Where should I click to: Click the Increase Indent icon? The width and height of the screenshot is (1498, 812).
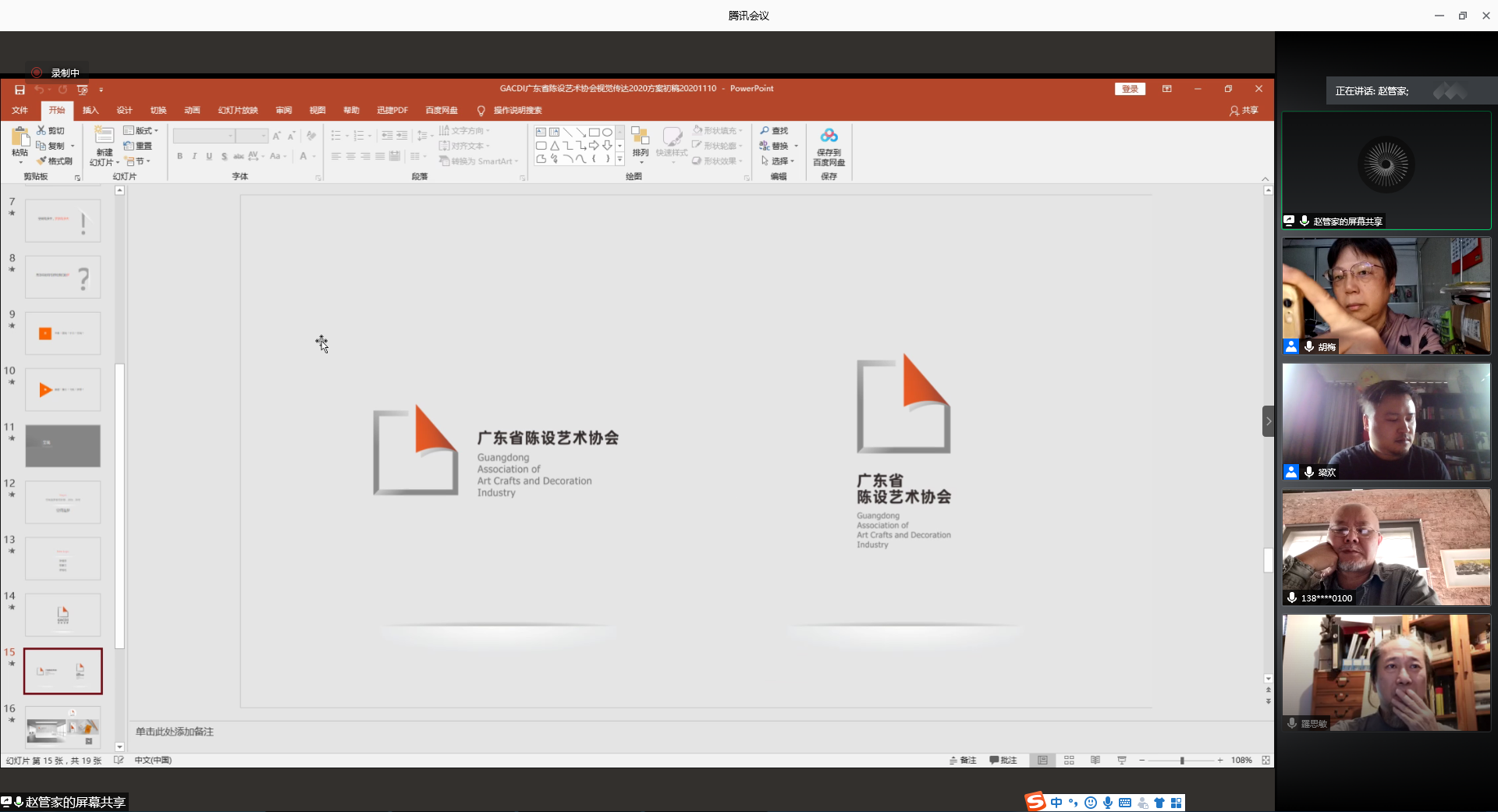click(x=402, y=136)
